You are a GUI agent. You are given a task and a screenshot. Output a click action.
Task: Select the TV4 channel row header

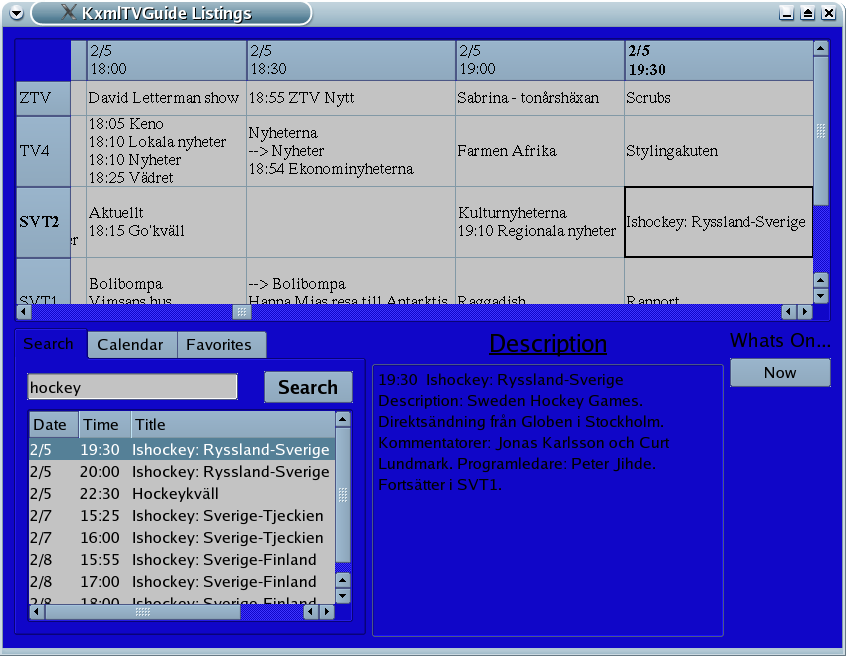(43, 151)
